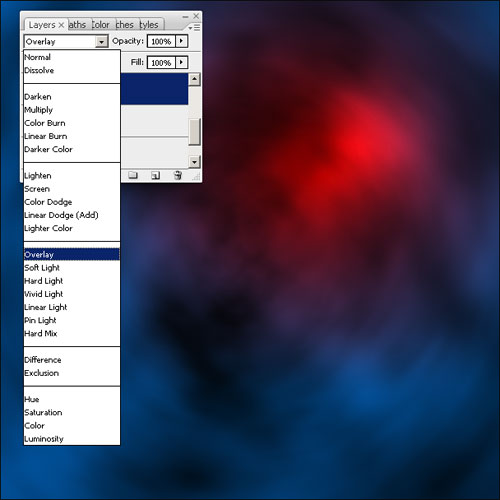
Task: Expand the Opacity slider arrow
Action: coord(181,41)
